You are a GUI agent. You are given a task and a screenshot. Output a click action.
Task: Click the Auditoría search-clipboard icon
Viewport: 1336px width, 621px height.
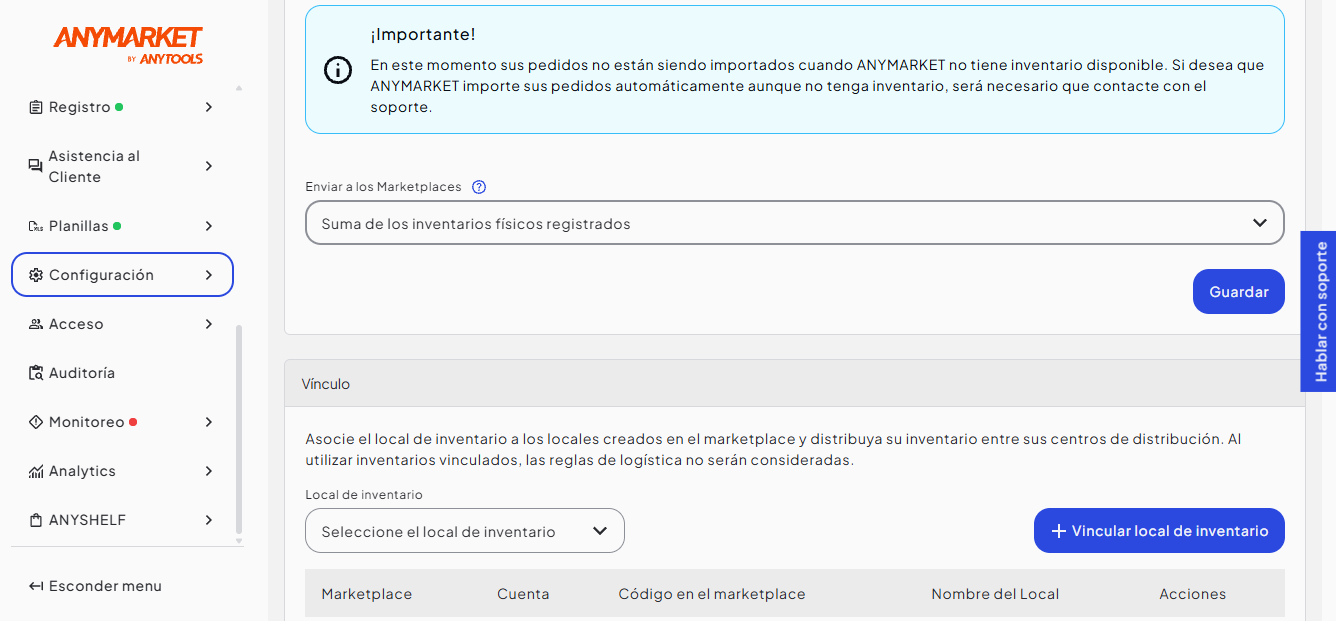click(36, 373)
